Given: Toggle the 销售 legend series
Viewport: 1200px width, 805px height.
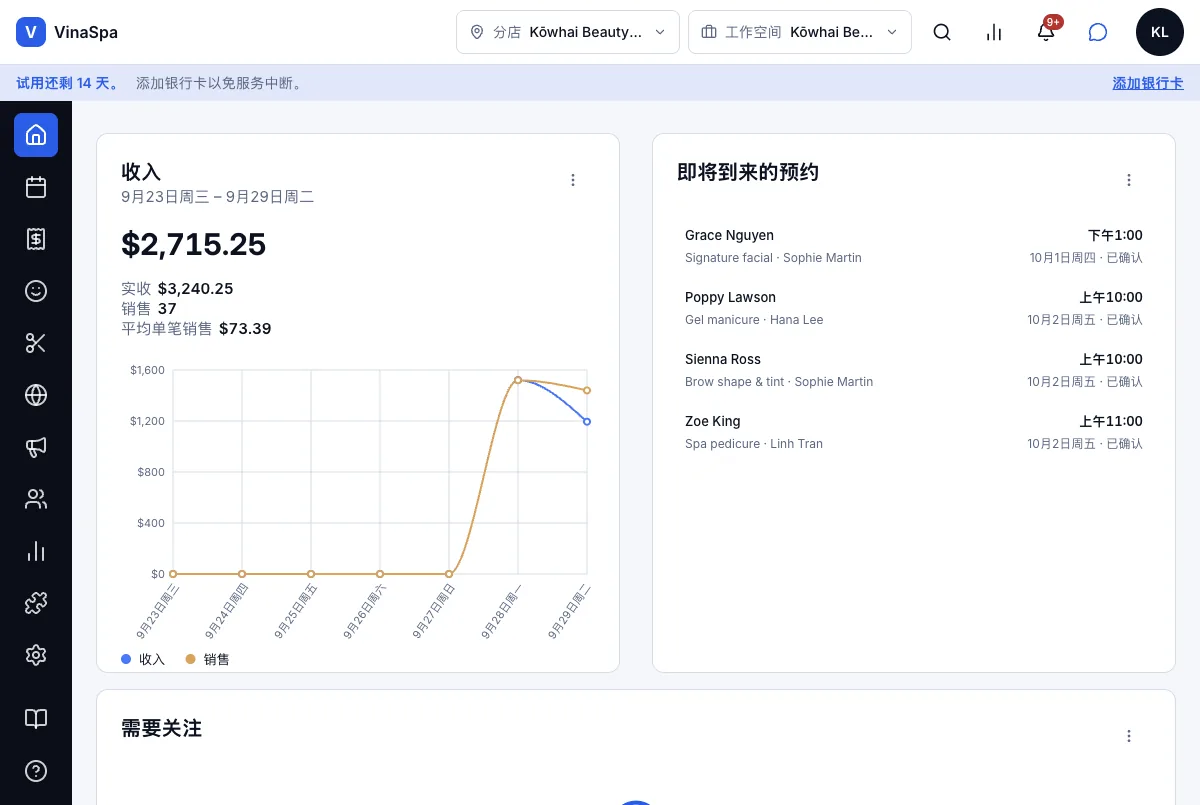Looking at the screenshot, I should (x=207, y=659).
